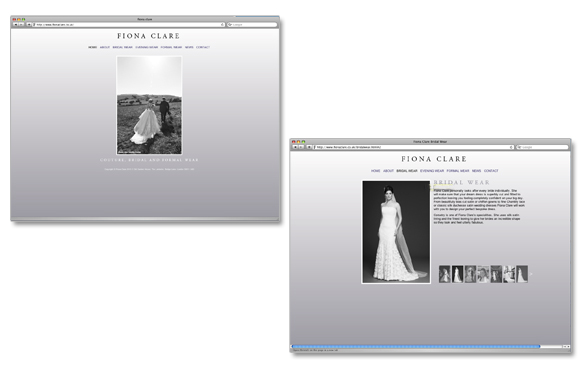The width and height of the screenshot is (580, 386).
Task: Select the fifth bridal gallery thumbnail
Action: [496, 274]
